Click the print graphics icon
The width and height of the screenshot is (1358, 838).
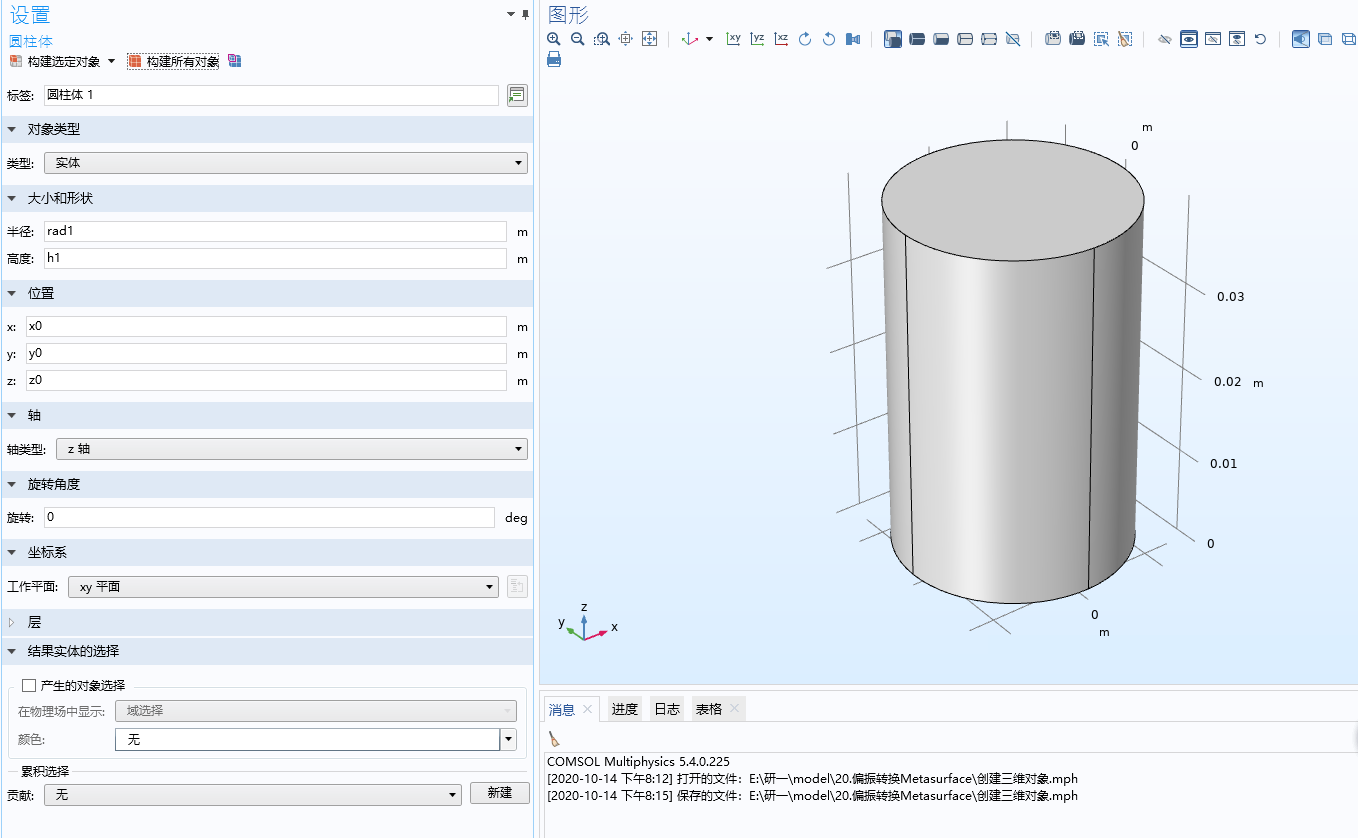[554, 59]
